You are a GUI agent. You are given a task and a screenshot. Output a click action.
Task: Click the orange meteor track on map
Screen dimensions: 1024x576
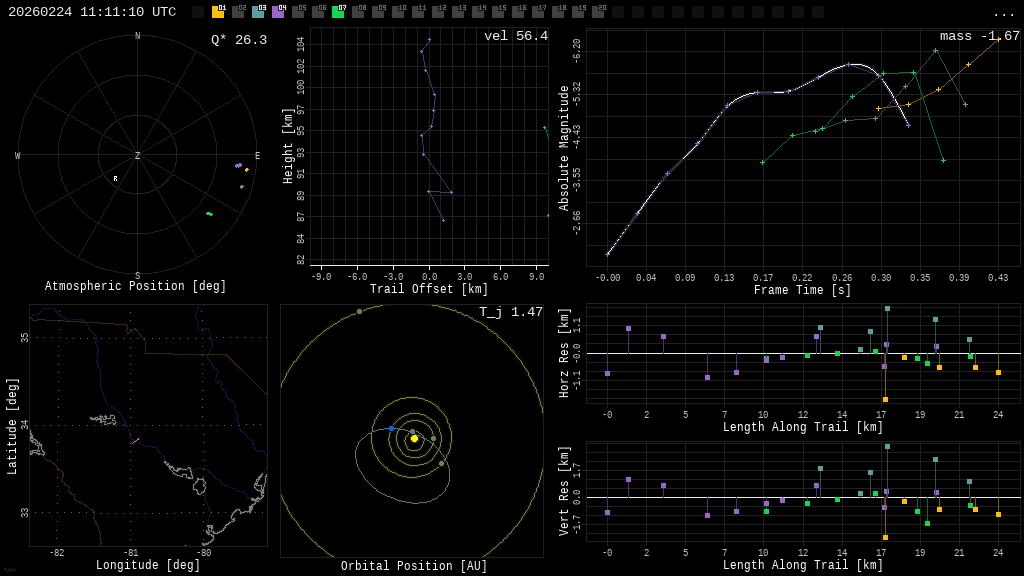pyautogui.click(x=135, y=440)
